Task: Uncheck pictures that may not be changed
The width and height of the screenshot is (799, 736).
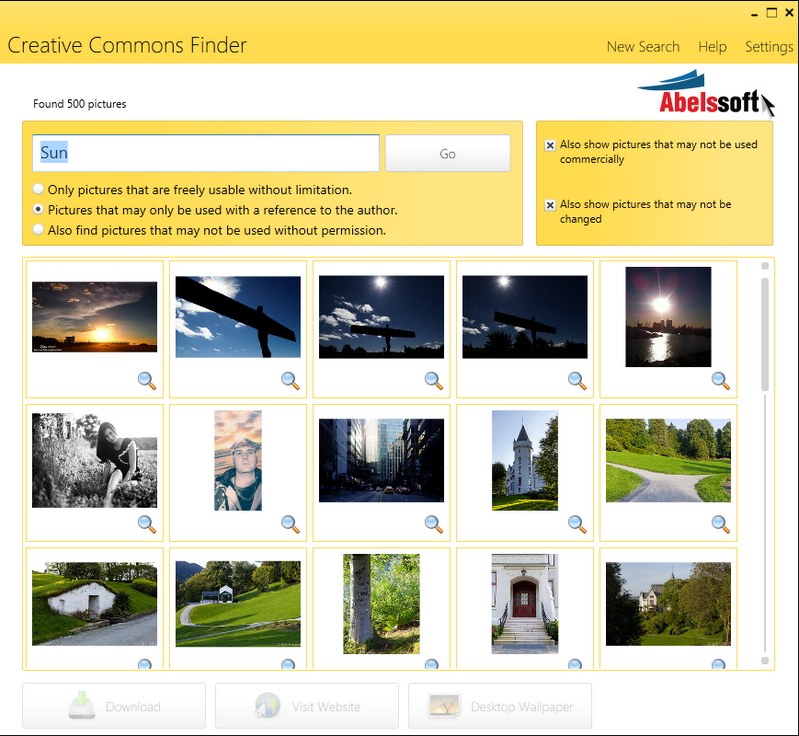Action: pos(550,205)
